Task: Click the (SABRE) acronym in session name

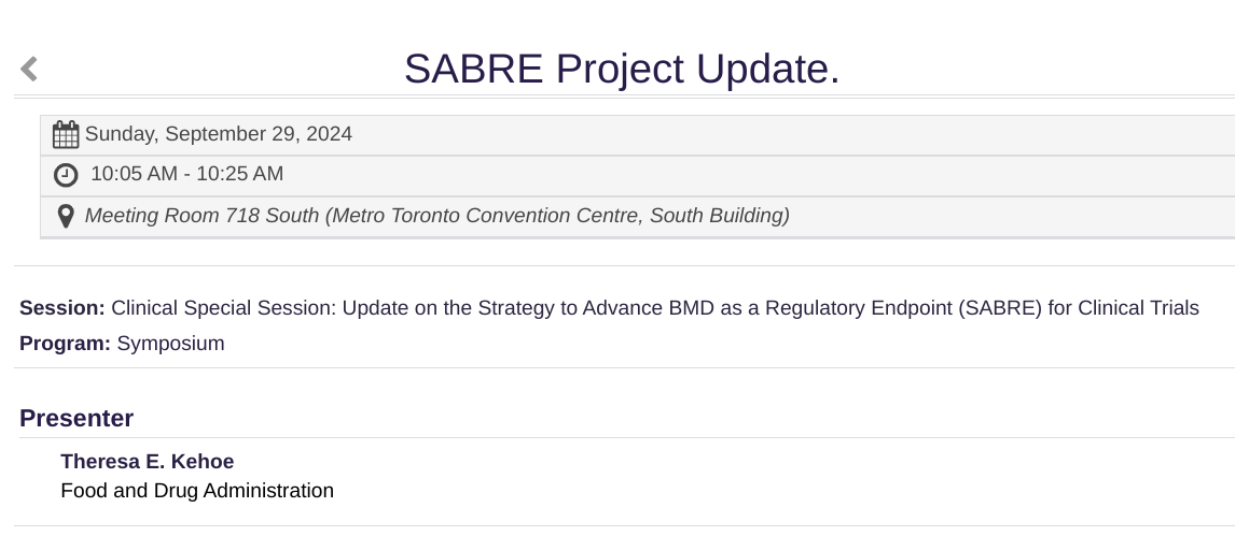Action: point(1000,308)
